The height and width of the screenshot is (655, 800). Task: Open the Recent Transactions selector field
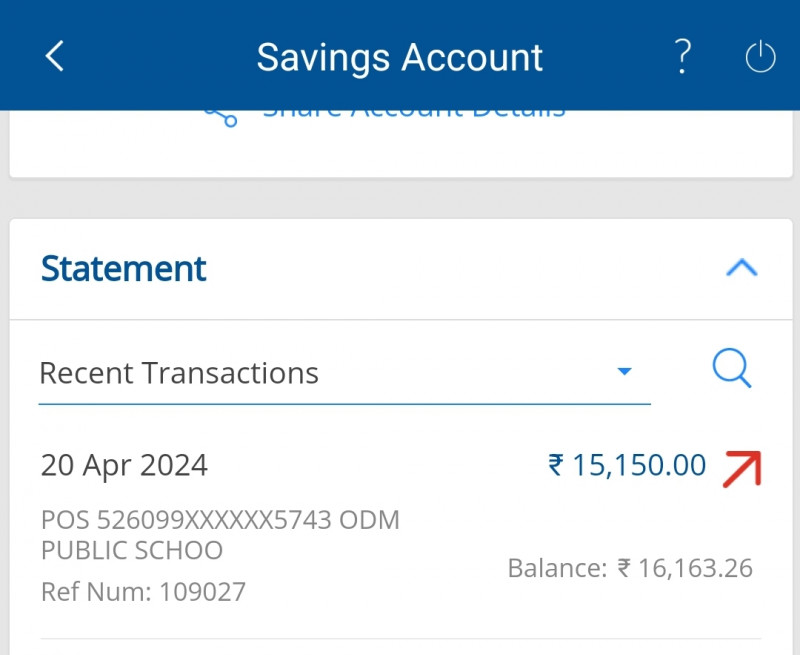330,374
